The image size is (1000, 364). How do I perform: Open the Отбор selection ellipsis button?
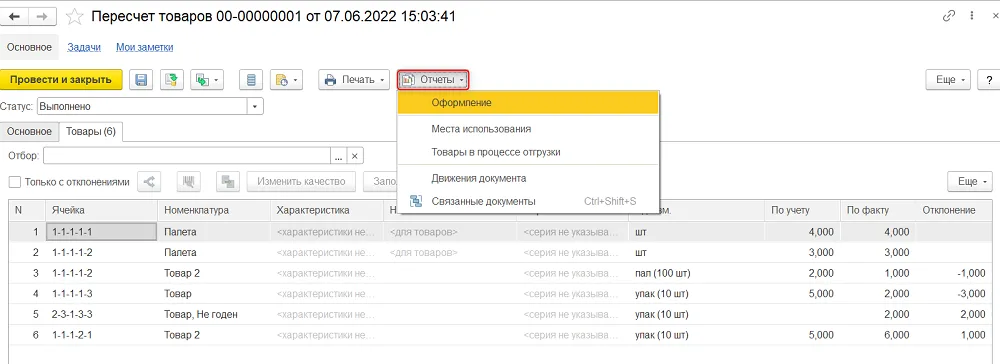[339, 156]
